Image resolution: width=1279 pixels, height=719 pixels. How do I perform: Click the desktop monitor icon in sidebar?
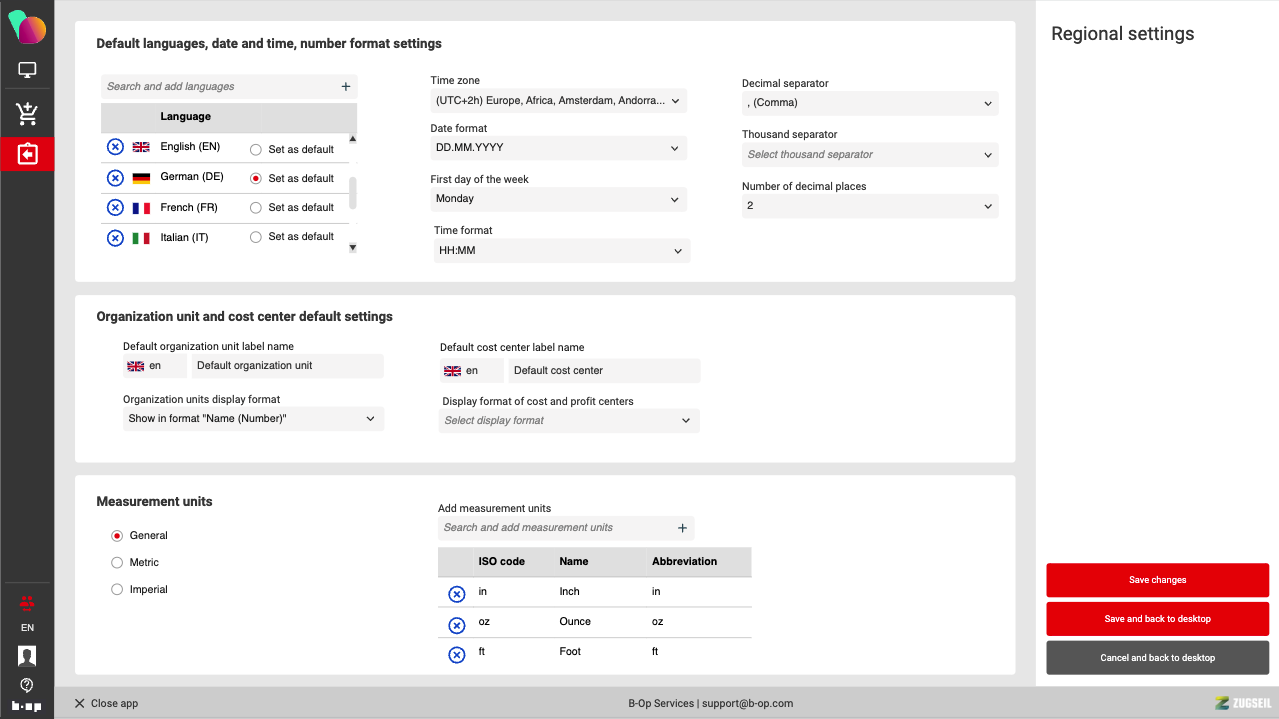(x=27, y=71)
